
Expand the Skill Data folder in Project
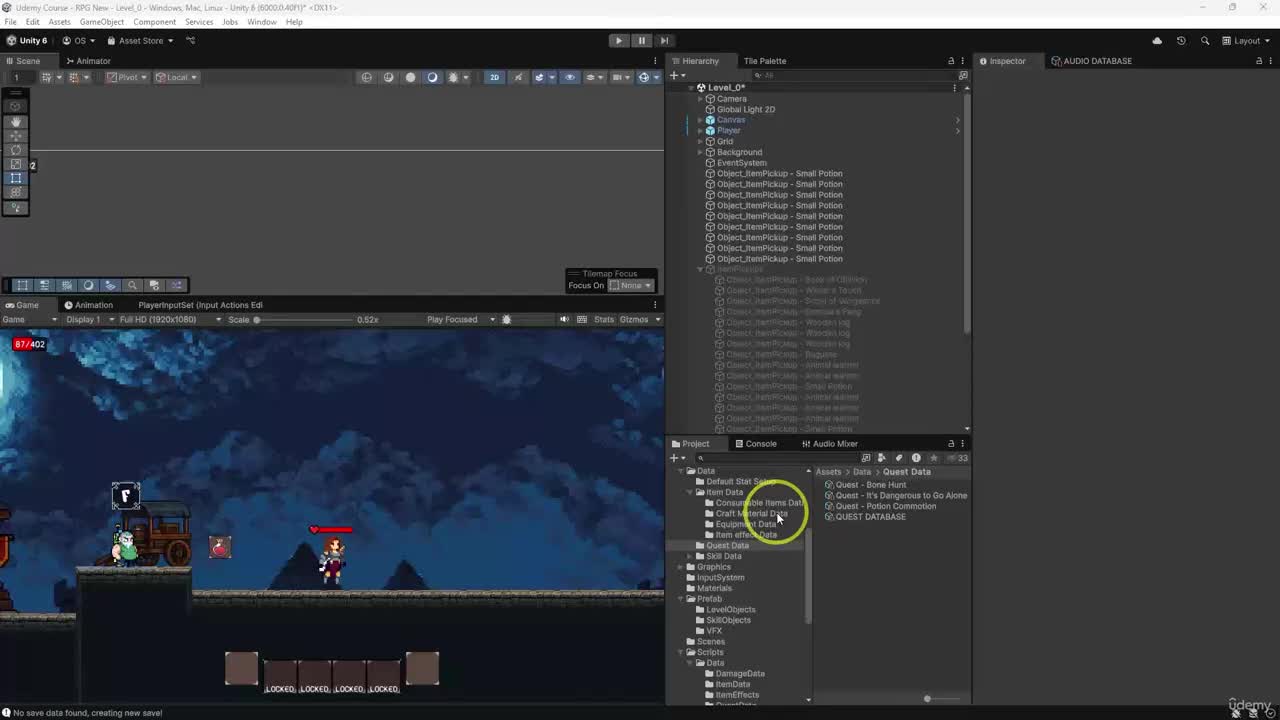pos(691,556)
